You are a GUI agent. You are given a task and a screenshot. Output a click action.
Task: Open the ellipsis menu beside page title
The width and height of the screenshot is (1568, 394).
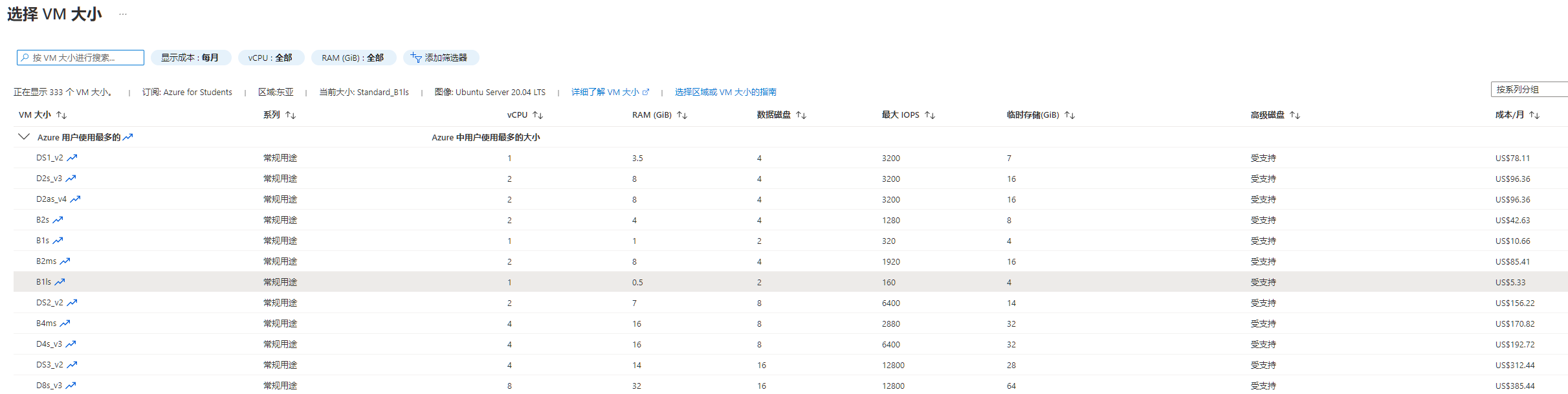tap(123, 14)
